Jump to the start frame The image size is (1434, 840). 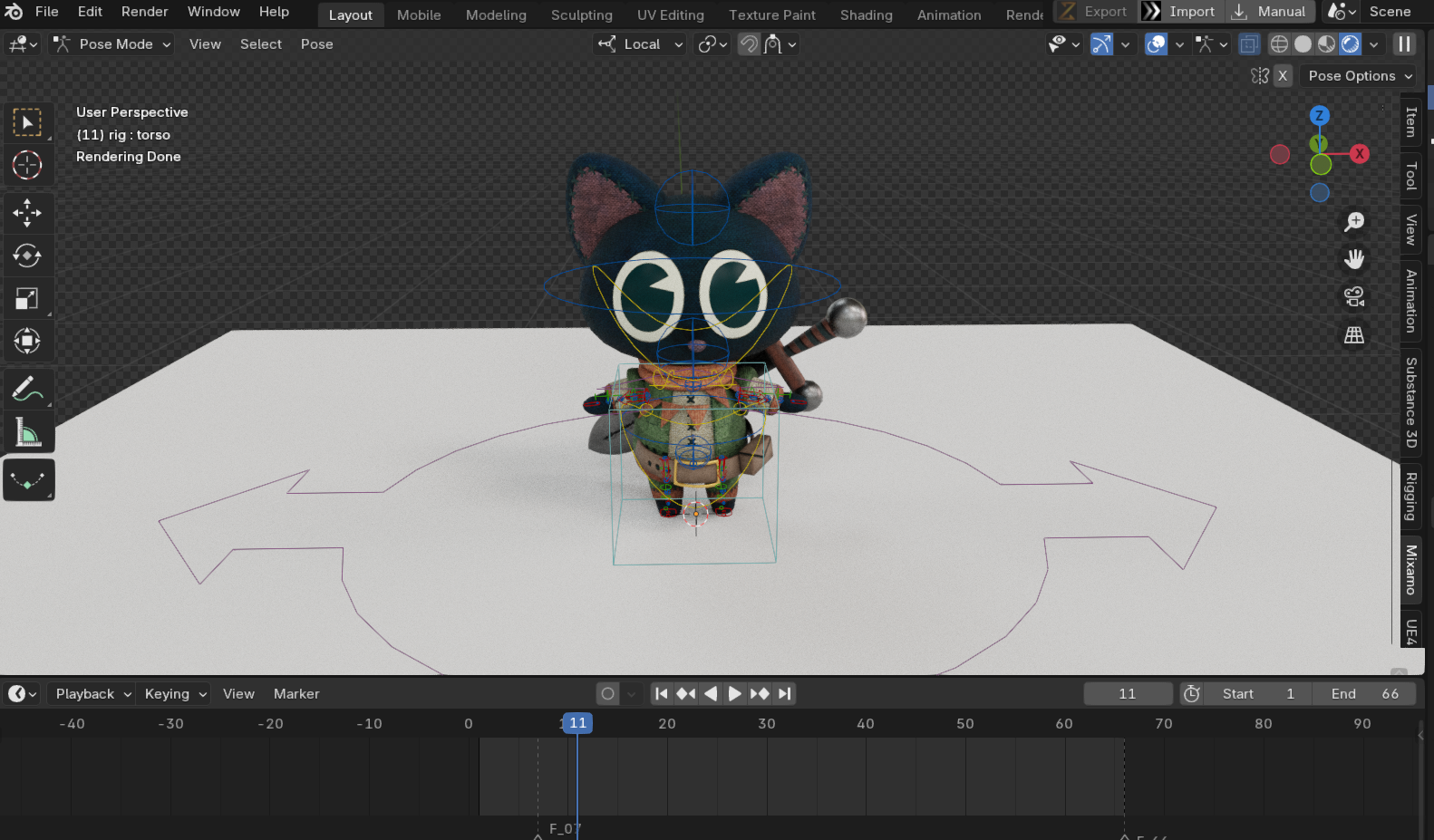tap(662, 694)
